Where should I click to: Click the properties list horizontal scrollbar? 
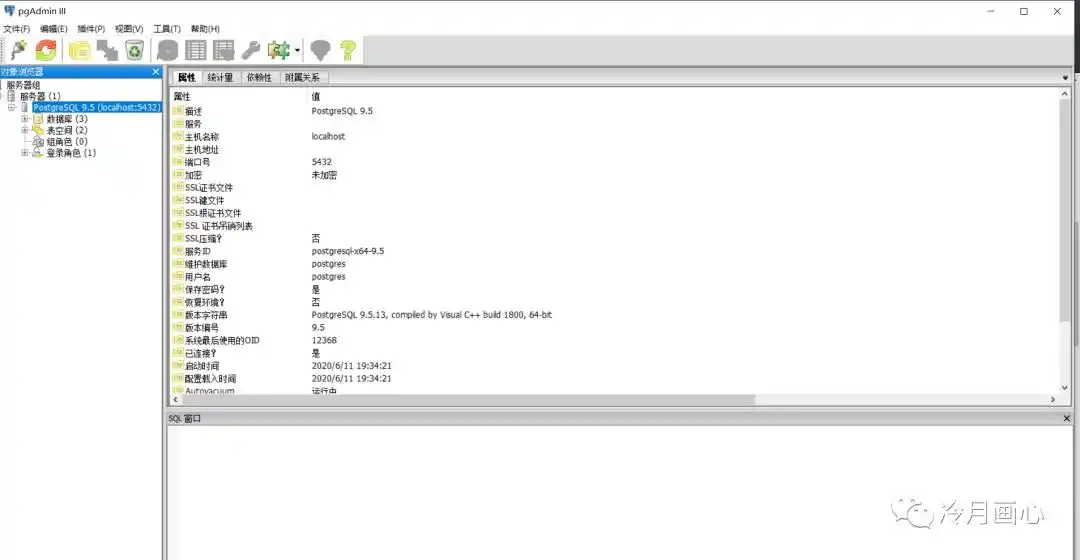(x=500, y=399)
